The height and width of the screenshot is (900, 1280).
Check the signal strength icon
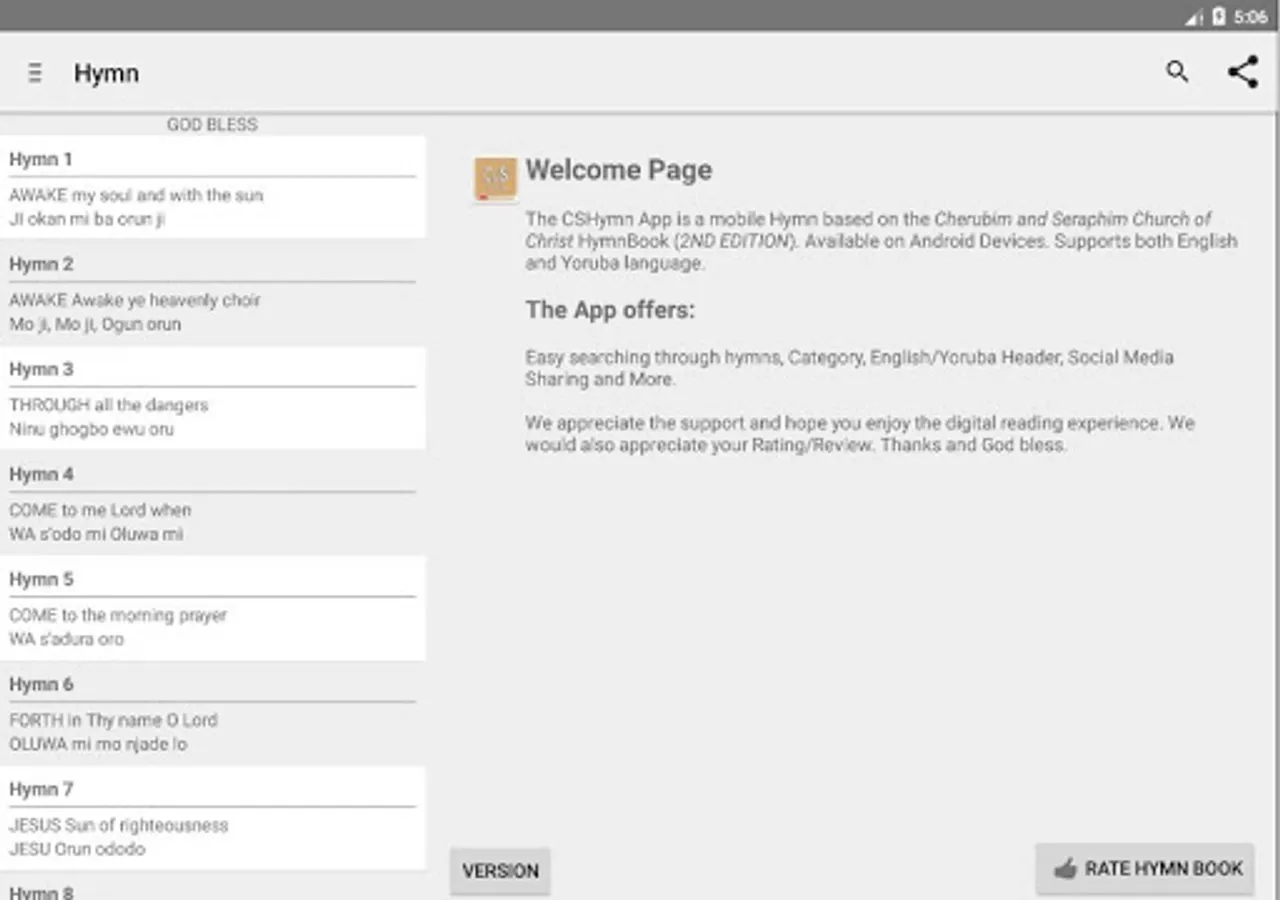point(1194,17)
